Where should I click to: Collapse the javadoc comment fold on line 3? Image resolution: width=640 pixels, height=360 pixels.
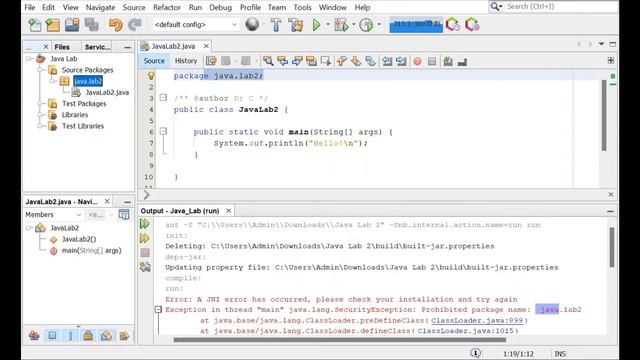pos(163,98)
